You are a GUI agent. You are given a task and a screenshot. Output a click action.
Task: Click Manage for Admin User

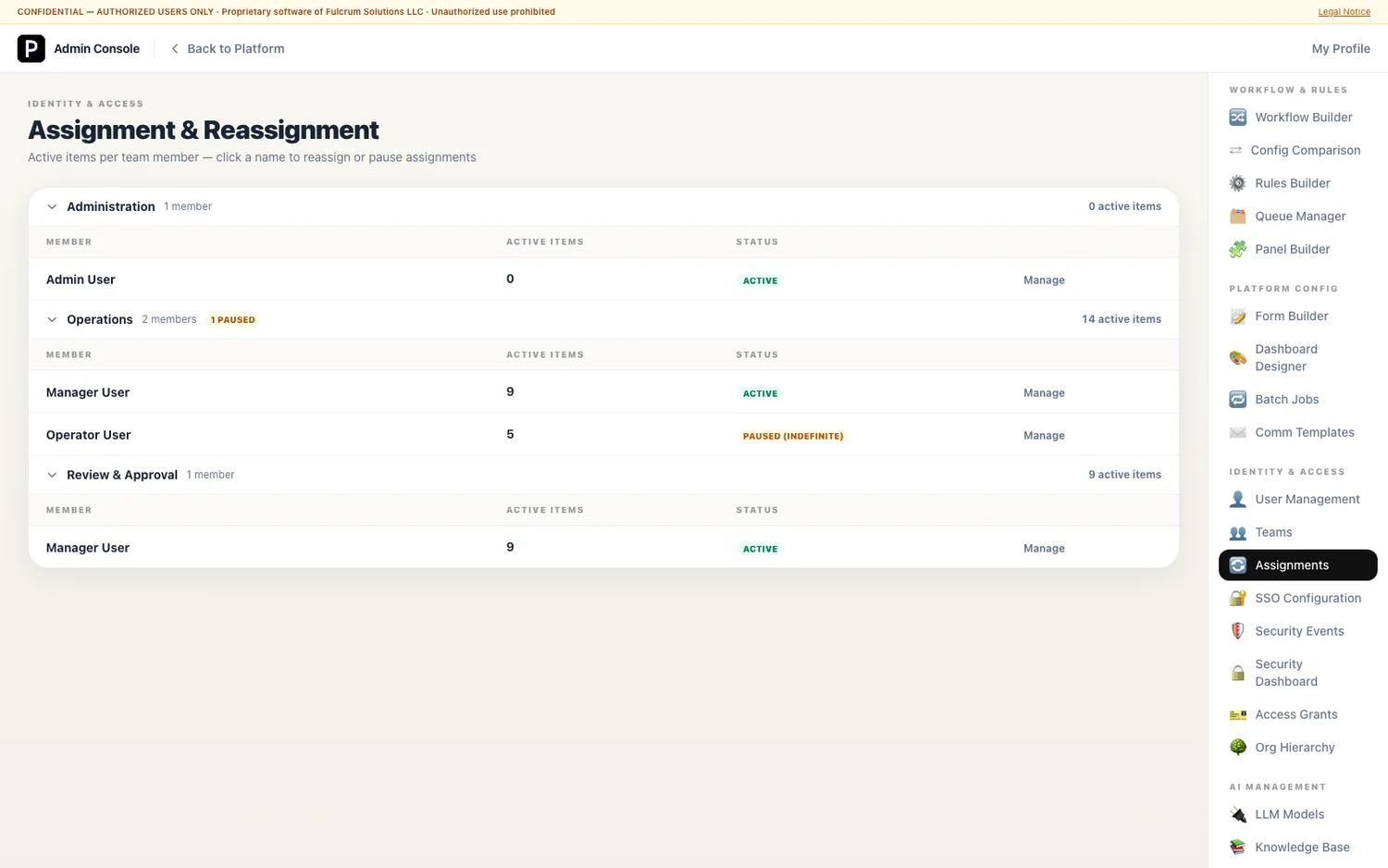click(x=1044, y=280)
